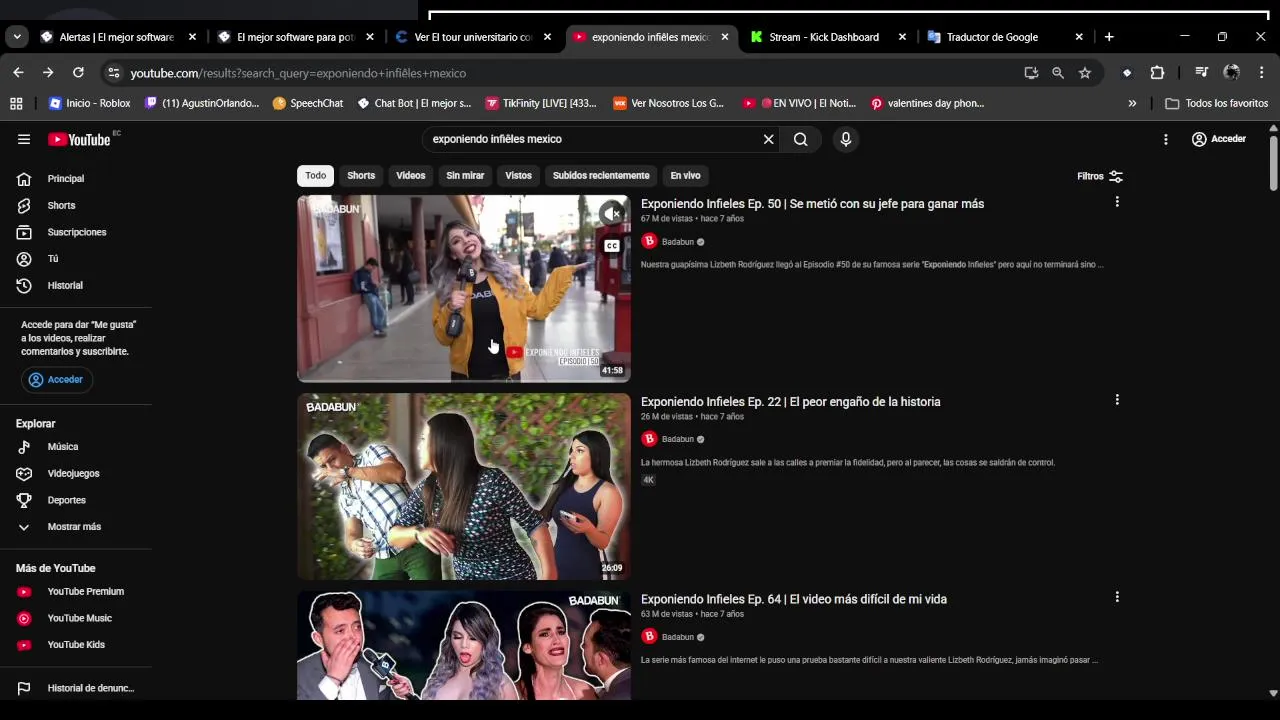Click the Ep. 22 video thumbnail
1280x720 pixels.
click(x=464, y=486)
